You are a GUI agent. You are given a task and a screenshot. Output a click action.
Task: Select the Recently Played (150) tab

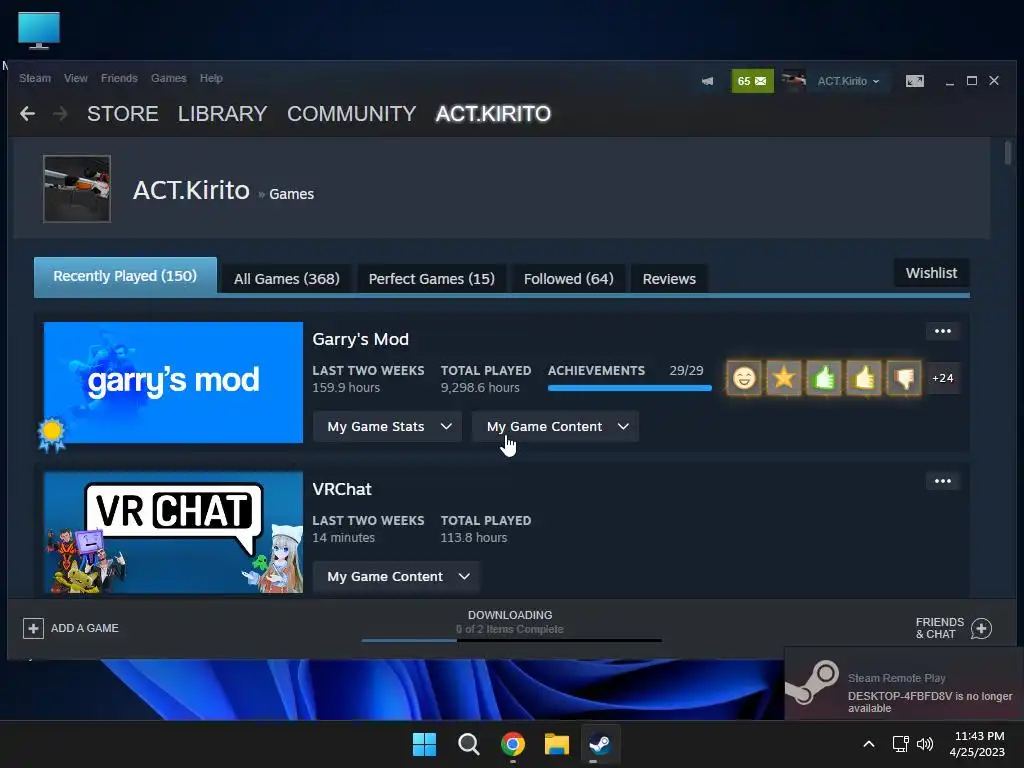[x=125, y=276]
